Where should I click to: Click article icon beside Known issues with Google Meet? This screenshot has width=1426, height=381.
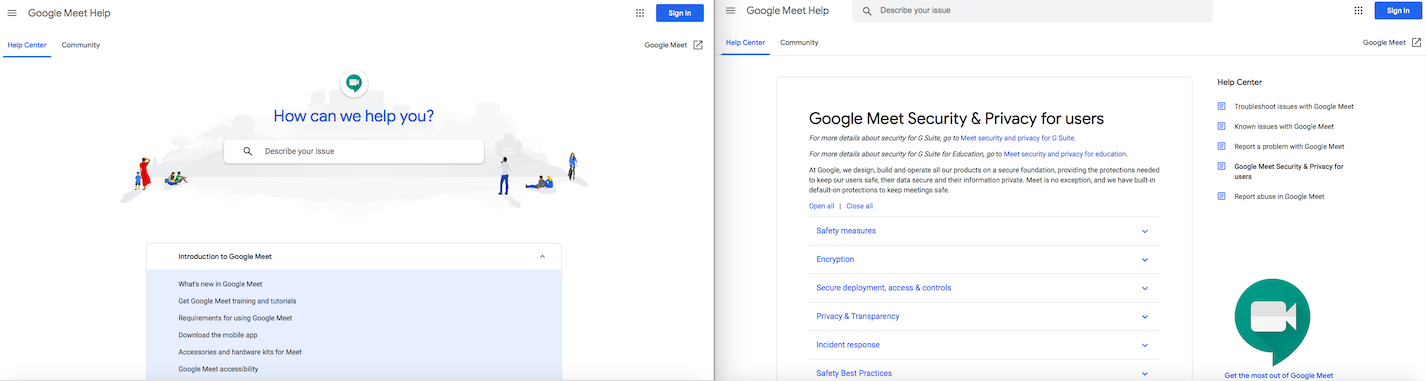[1221, 126]
